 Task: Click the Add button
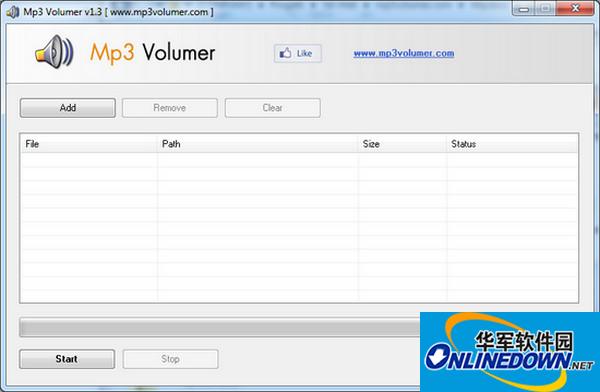pyautogui.click(x=68, y=108)
